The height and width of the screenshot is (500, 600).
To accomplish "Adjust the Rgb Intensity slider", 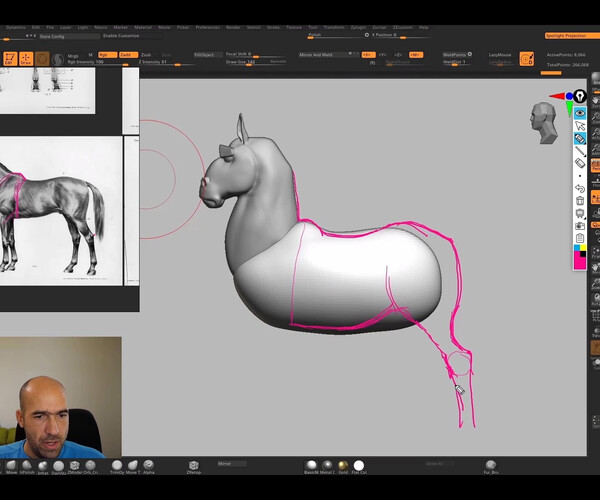I will point(98,62).
